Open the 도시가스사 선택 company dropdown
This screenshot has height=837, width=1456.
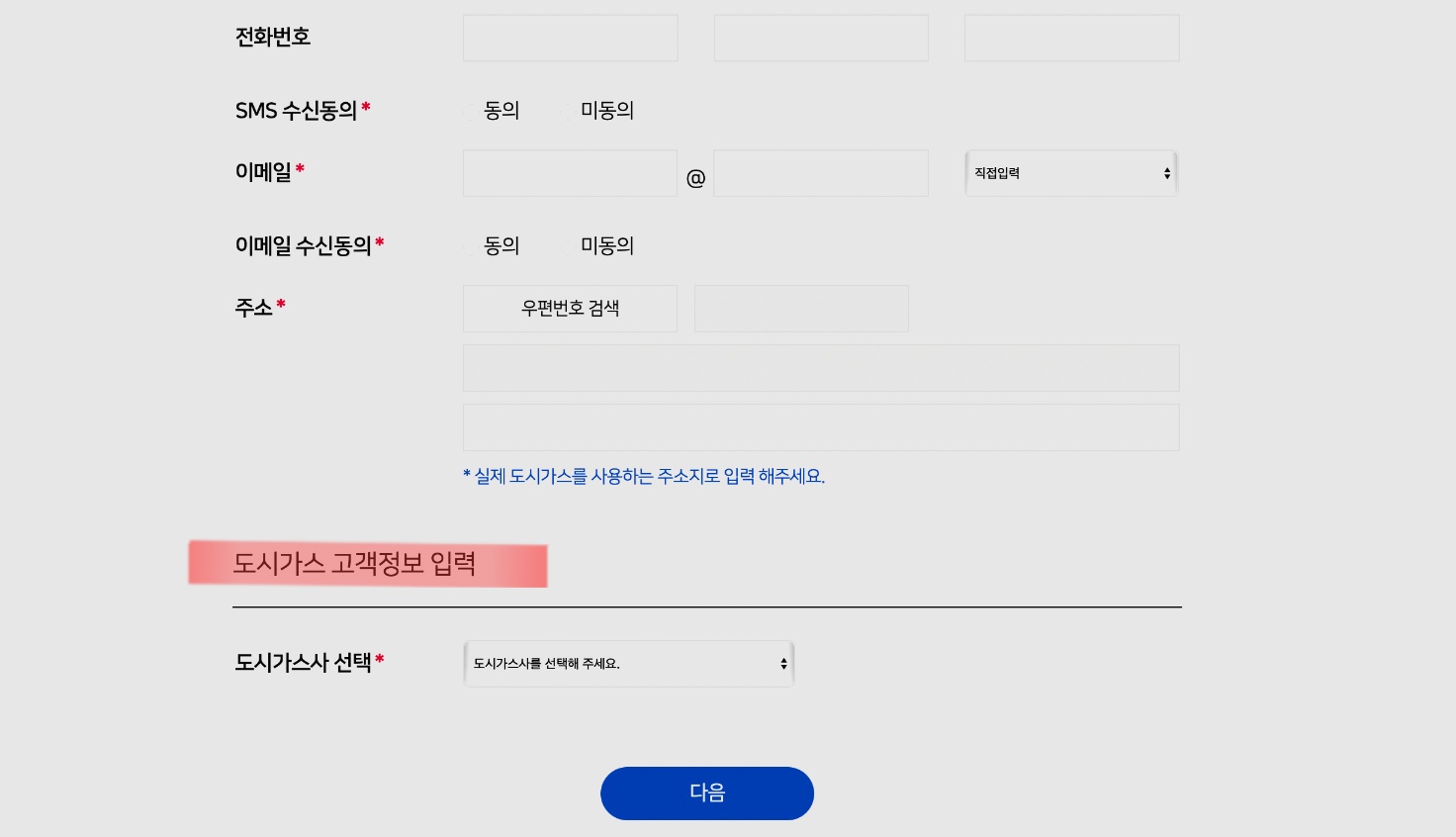click(628, 663)
